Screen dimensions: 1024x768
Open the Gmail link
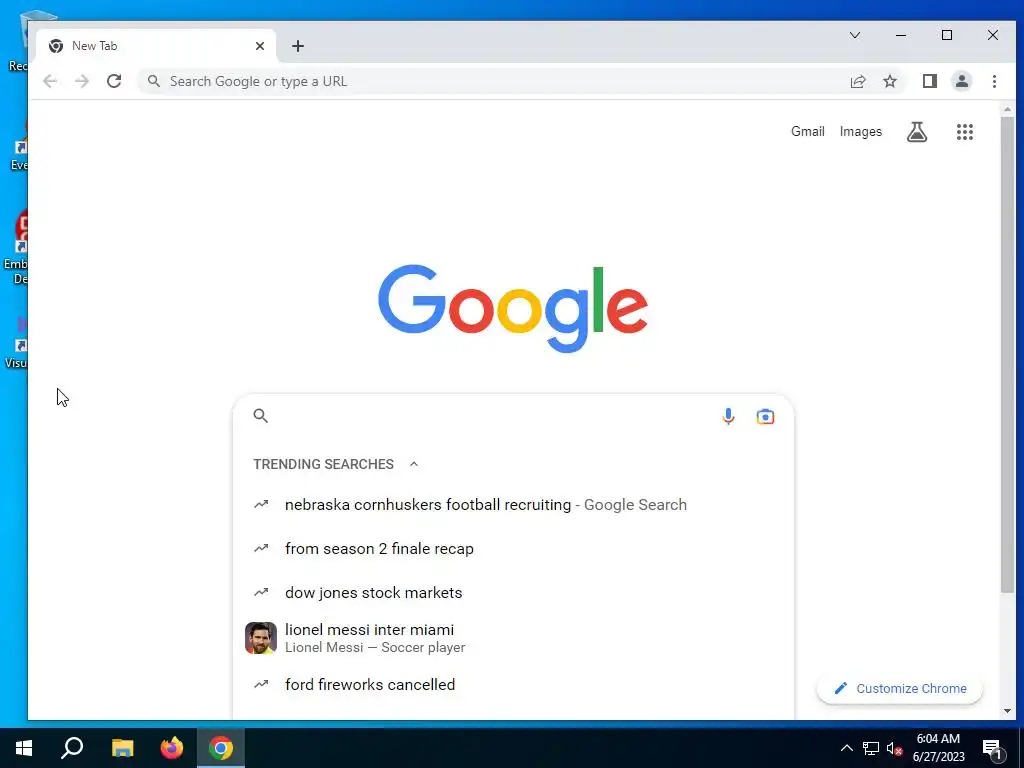[808, 131]
